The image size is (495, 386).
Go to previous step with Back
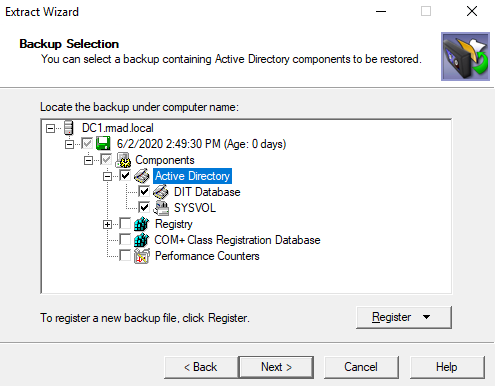pos(201,367)
